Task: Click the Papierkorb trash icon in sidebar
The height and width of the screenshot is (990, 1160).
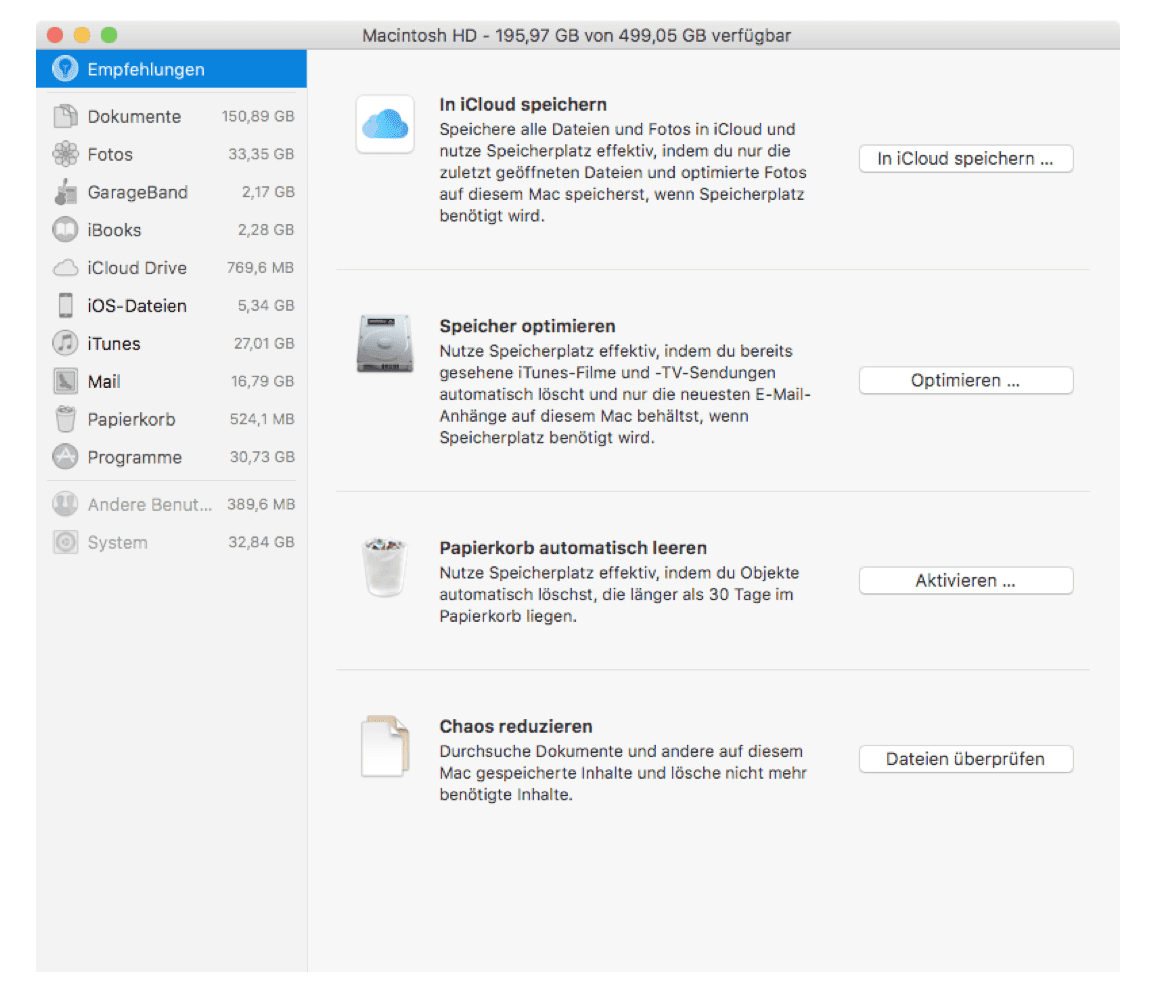Action: 65,419
